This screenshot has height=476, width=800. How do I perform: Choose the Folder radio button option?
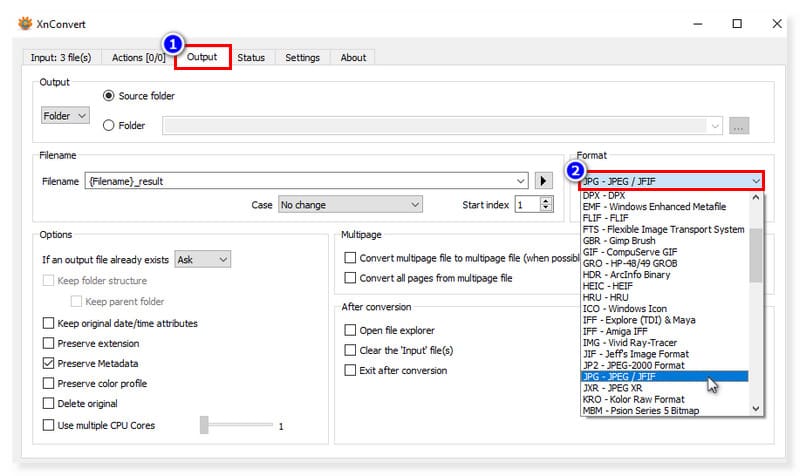tap(109, 126)
